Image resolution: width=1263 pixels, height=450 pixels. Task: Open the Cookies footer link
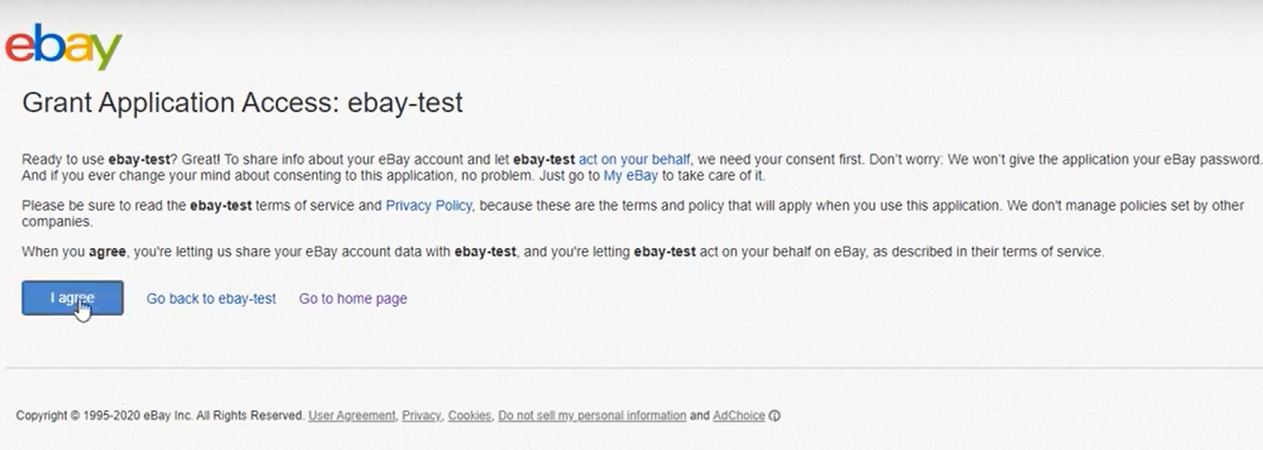click(469, 416)
